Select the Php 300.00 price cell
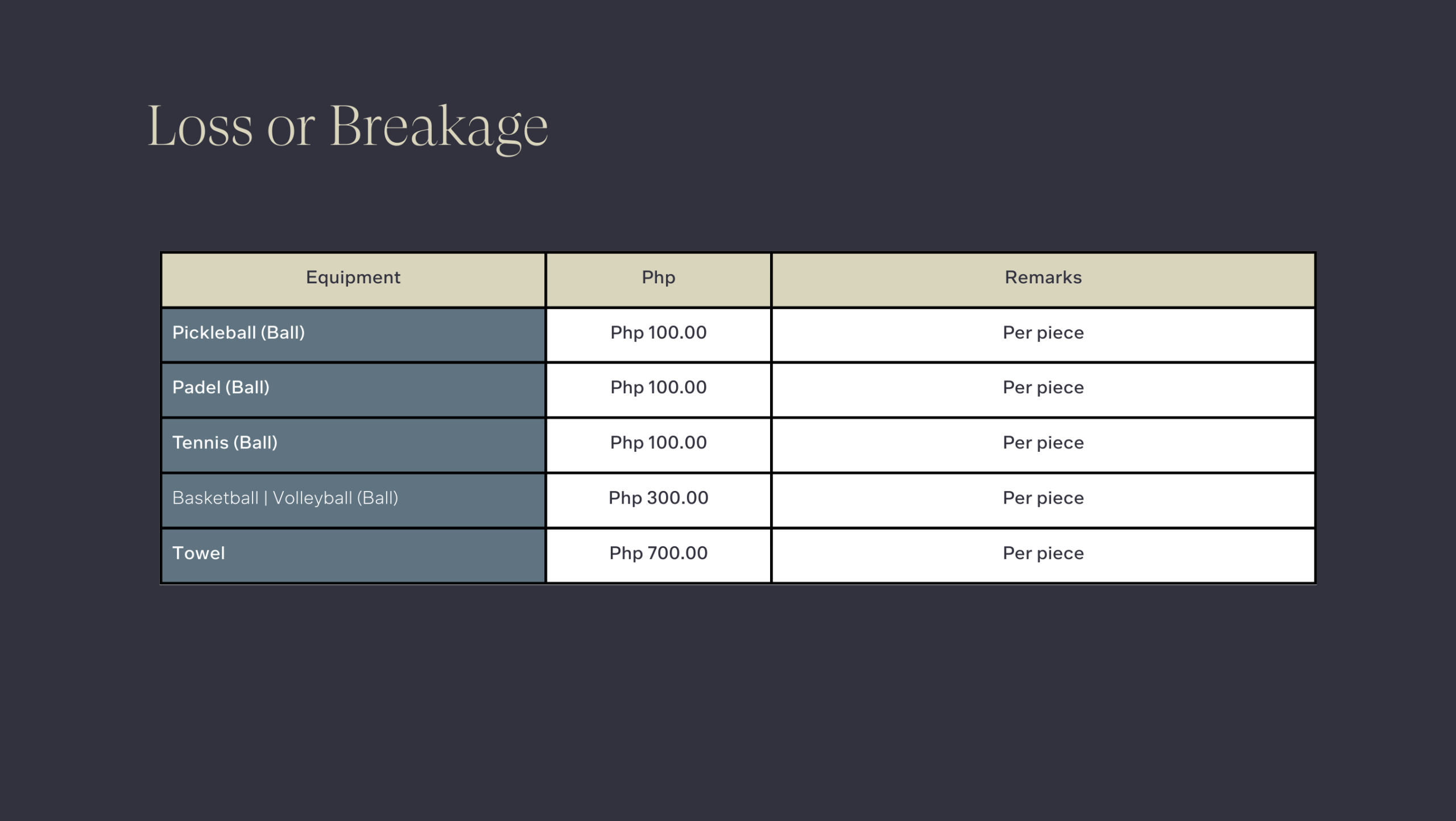1456x821 pixels. click(658, 498)
